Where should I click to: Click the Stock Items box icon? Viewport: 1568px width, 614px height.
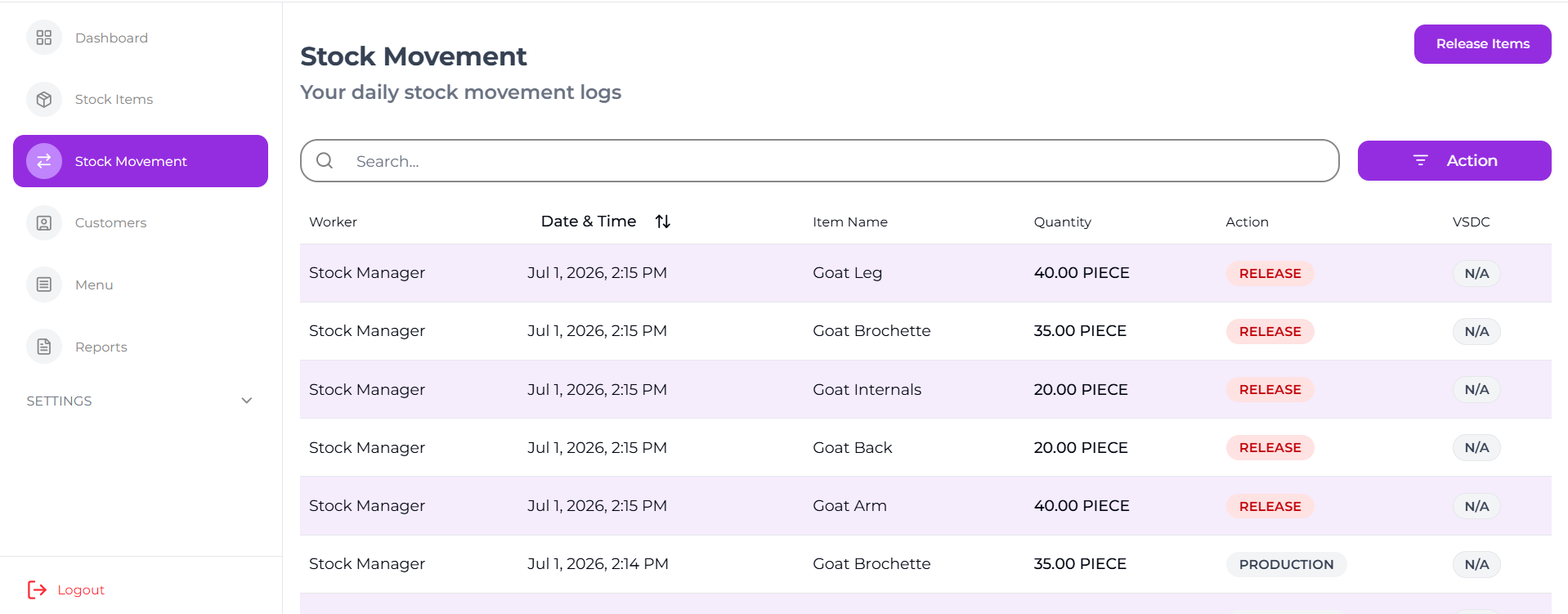tap(44, 100)
